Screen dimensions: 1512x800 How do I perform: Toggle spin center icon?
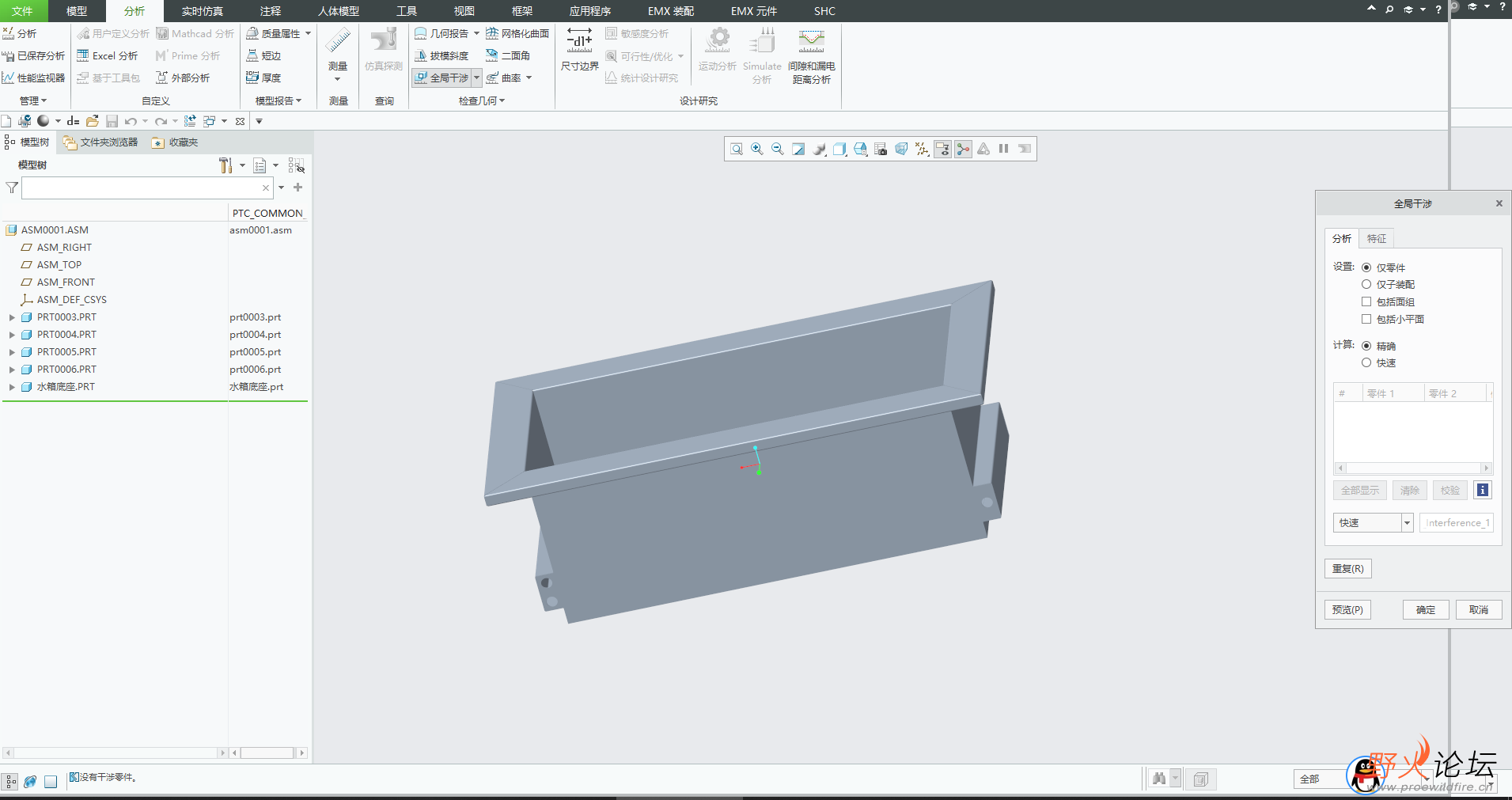pos(963,149)
